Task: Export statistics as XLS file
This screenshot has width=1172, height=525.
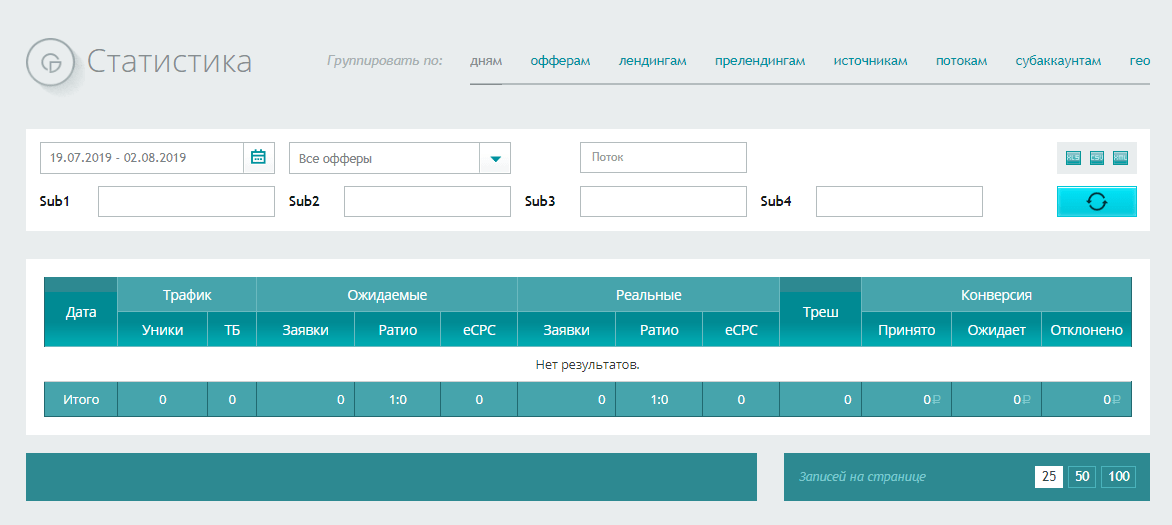Action: click(1073, 158)
